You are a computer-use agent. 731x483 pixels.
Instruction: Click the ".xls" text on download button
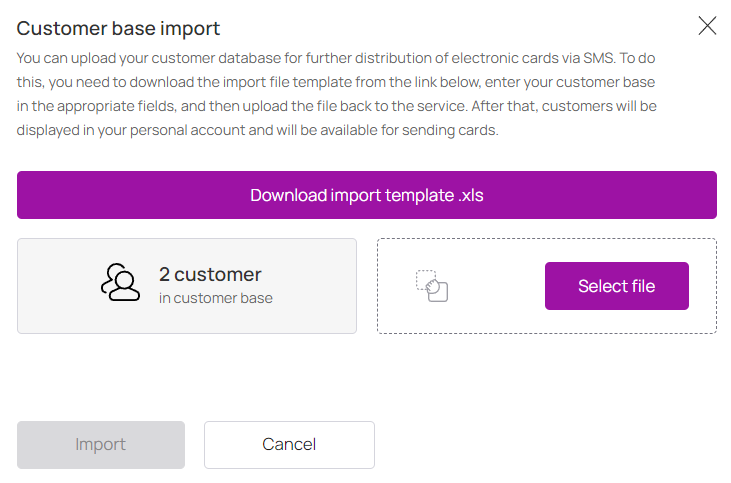point(471,195)
